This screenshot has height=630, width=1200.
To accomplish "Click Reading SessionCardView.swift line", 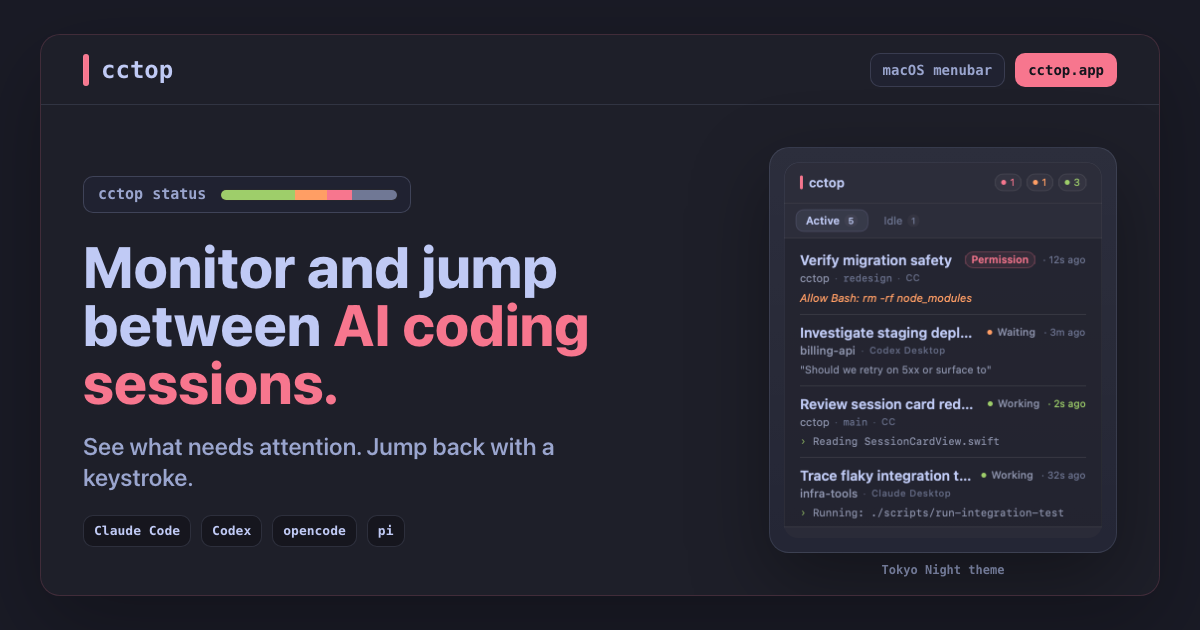I will click(900, 441).
